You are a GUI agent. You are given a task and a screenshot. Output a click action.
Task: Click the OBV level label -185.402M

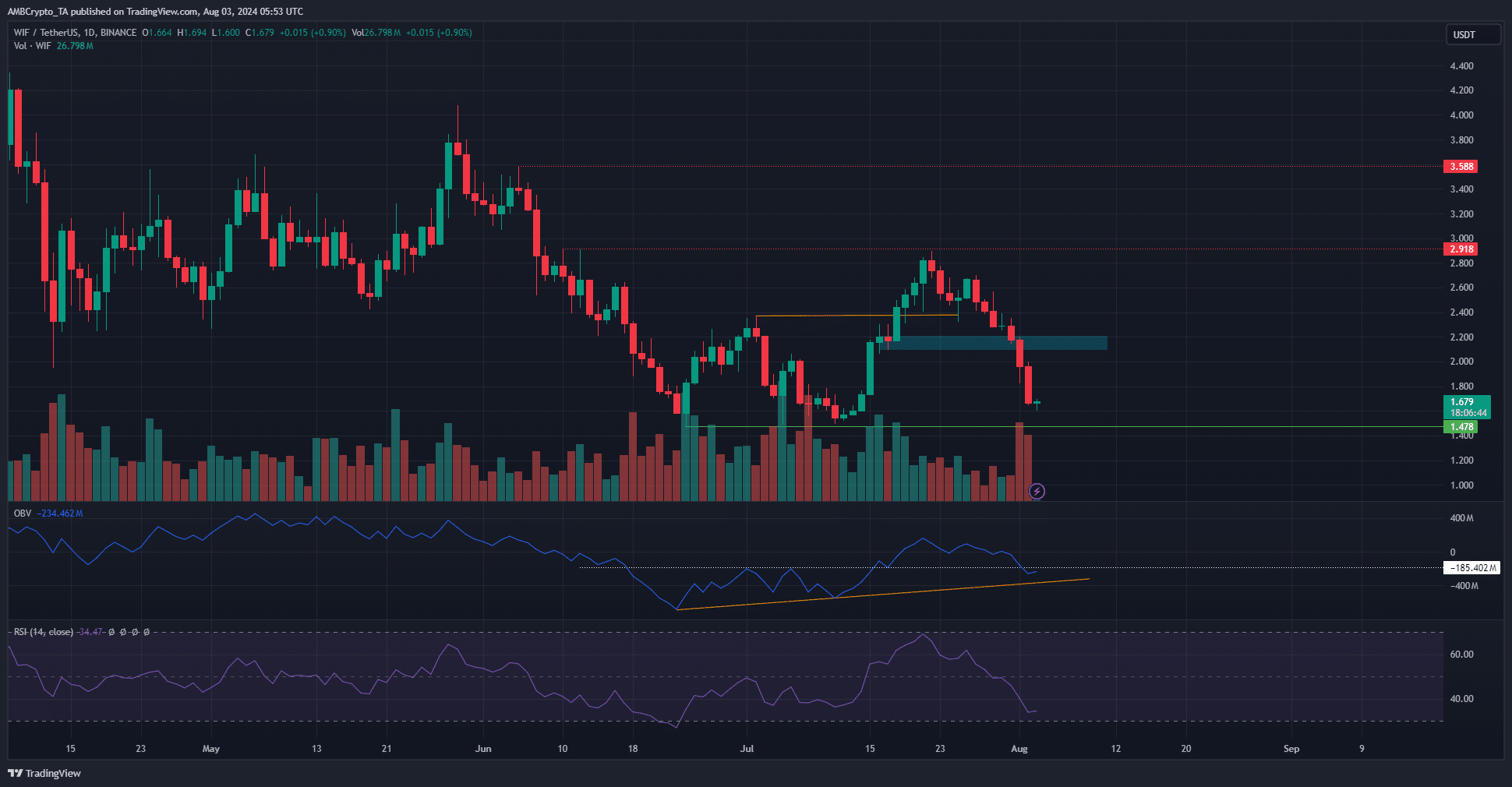pyautogui.click(x=1471, y=568)
